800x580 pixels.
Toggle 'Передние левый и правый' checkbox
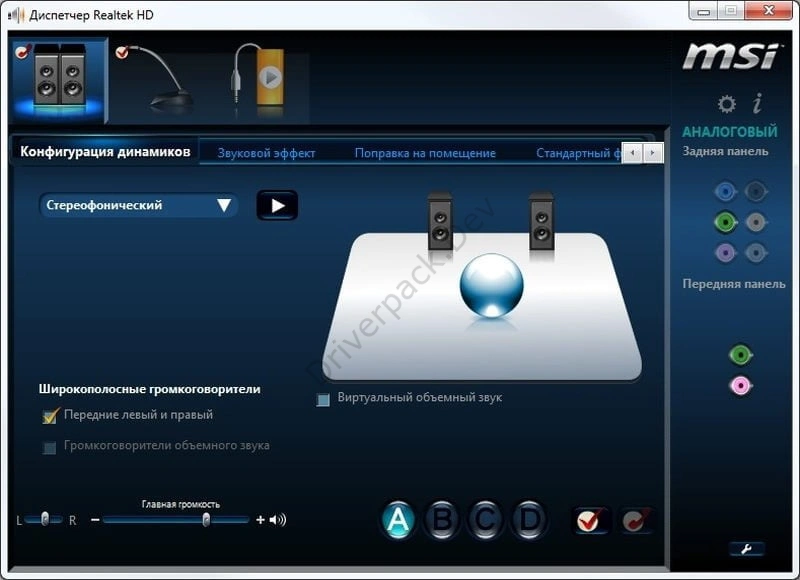pyautogui.click(x=50, y=416)
